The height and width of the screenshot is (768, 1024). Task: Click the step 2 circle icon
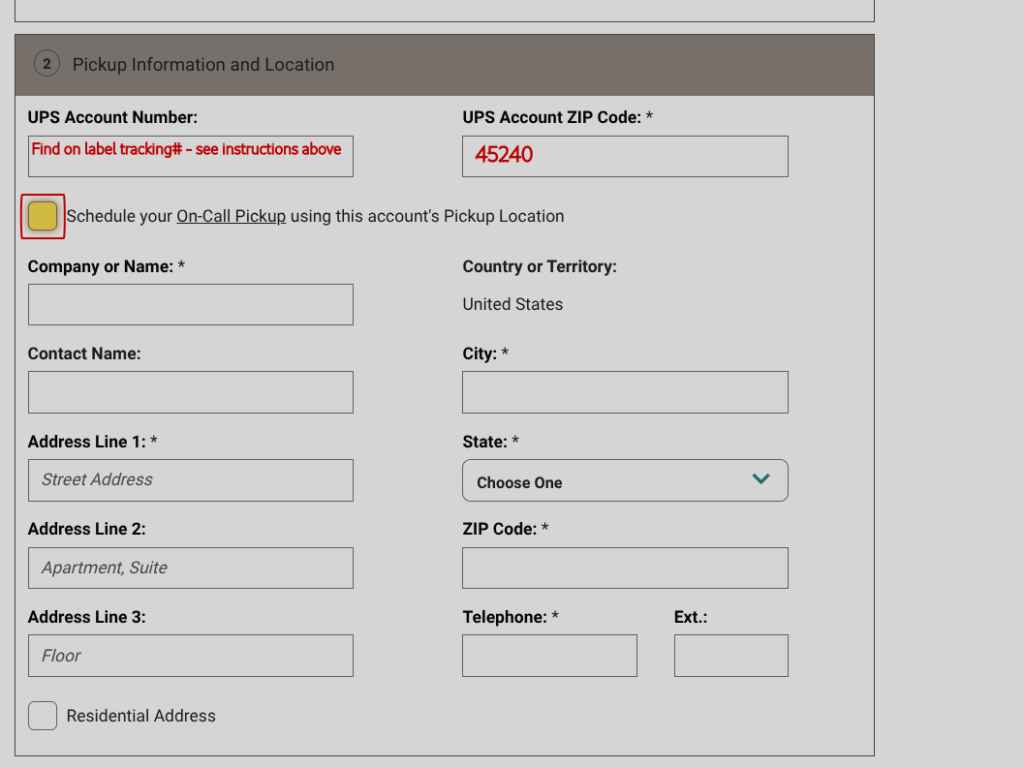[47, 65]
